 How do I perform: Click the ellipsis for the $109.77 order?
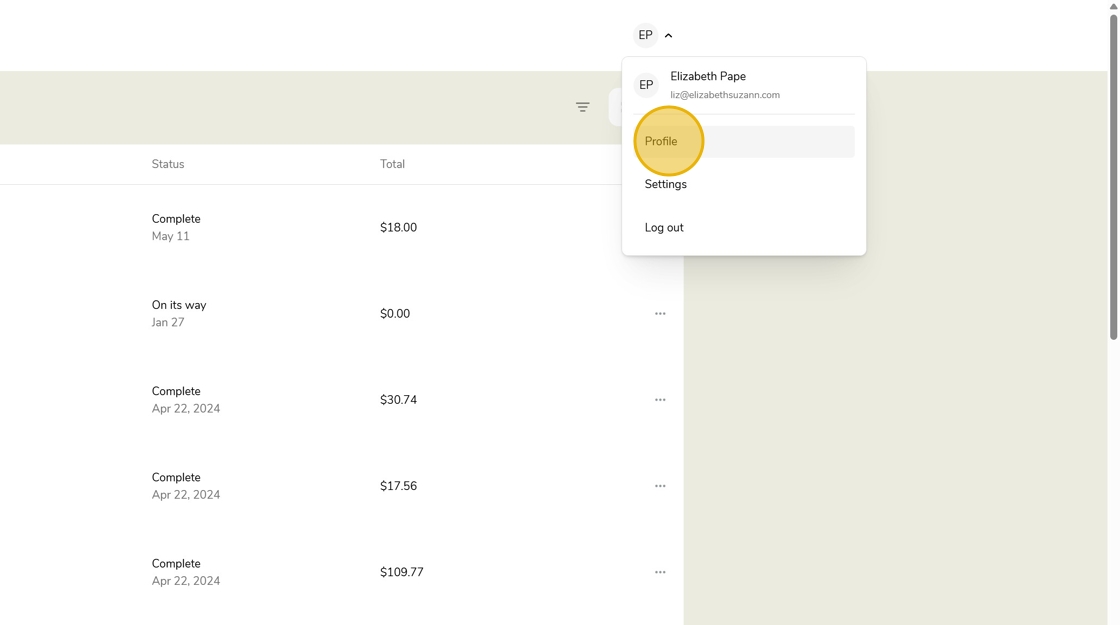tap(660, 572)
